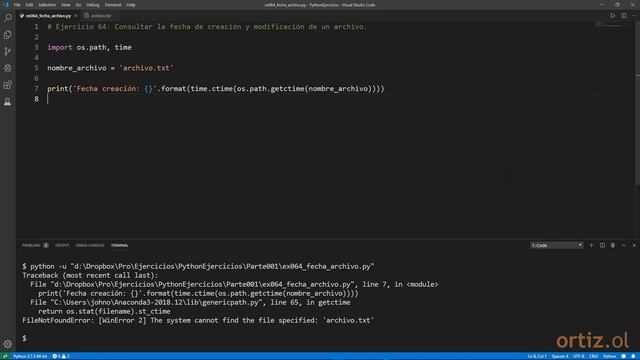The width and height of the screenshot is (640, 360).
Task: Select the Python interpreter in the status bar
Action: 30,356
